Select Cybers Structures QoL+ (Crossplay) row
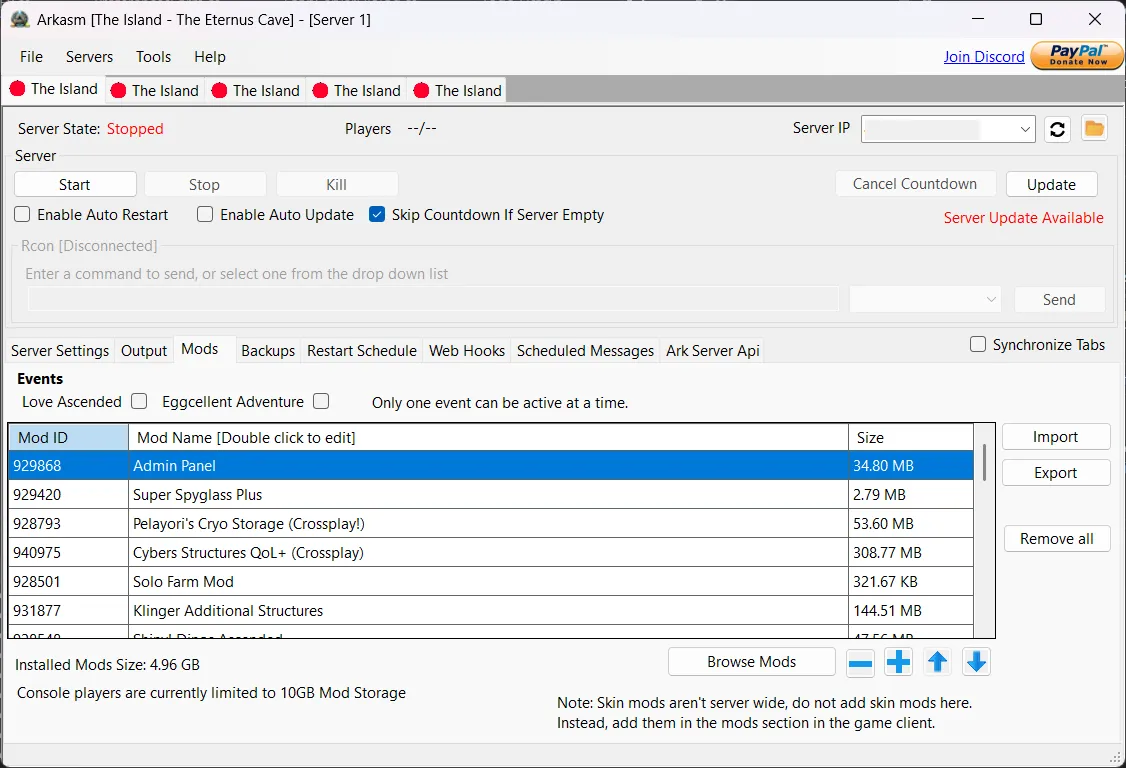The image size is (1126, 768). pyautogui.click(x=490, y=552)
